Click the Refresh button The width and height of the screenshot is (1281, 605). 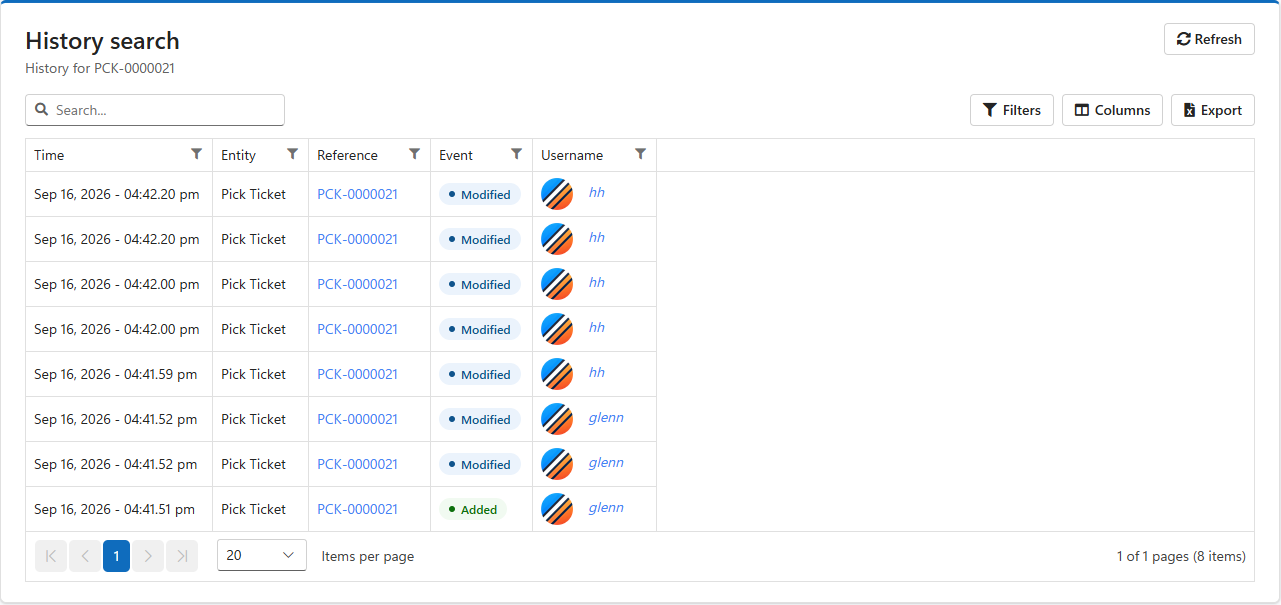(x=1209, y=39)
